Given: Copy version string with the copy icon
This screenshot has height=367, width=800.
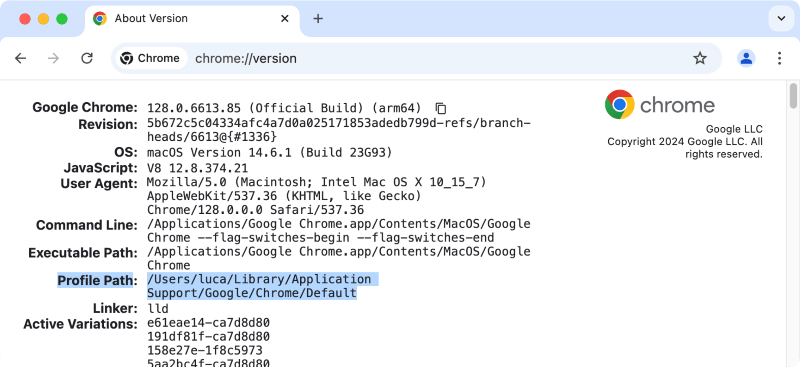Looking at the screenshot, I should pos(441,108).
